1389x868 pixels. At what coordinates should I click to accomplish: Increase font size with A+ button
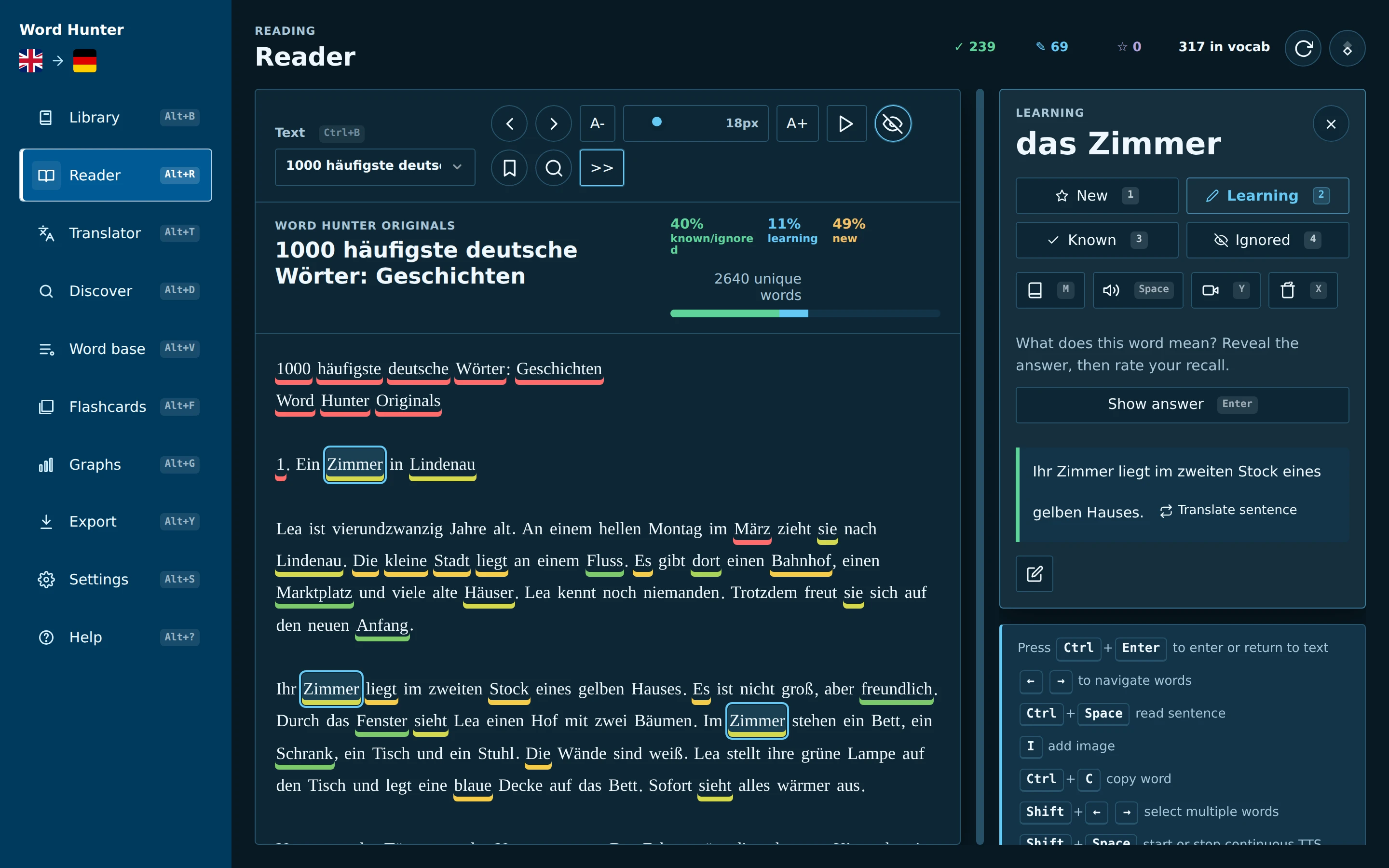(797, 123)
